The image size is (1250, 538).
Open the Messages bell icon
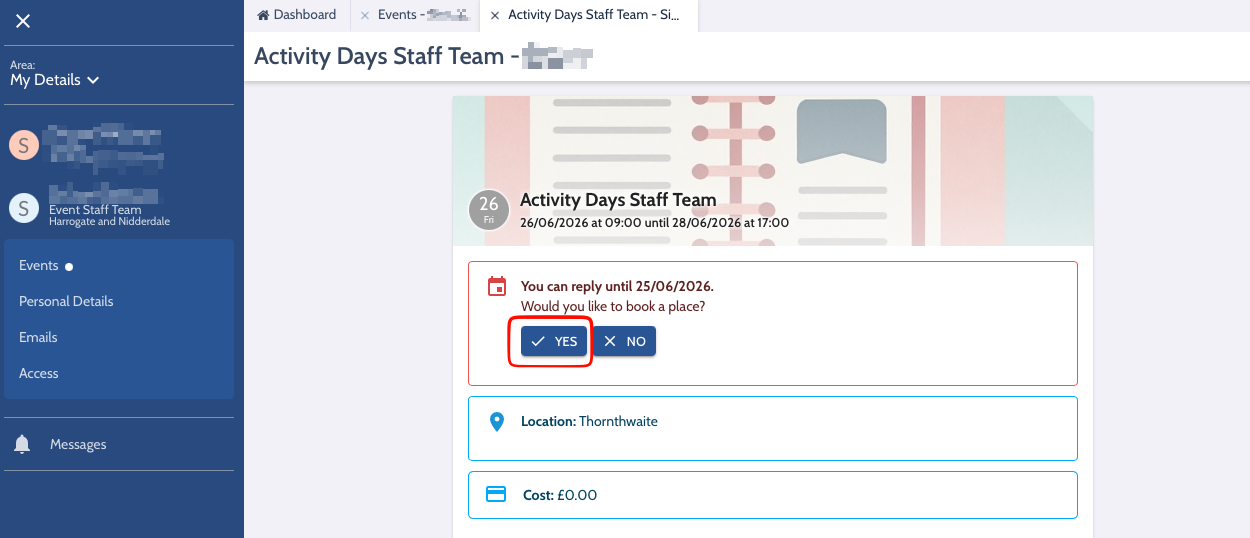(22, 445)
